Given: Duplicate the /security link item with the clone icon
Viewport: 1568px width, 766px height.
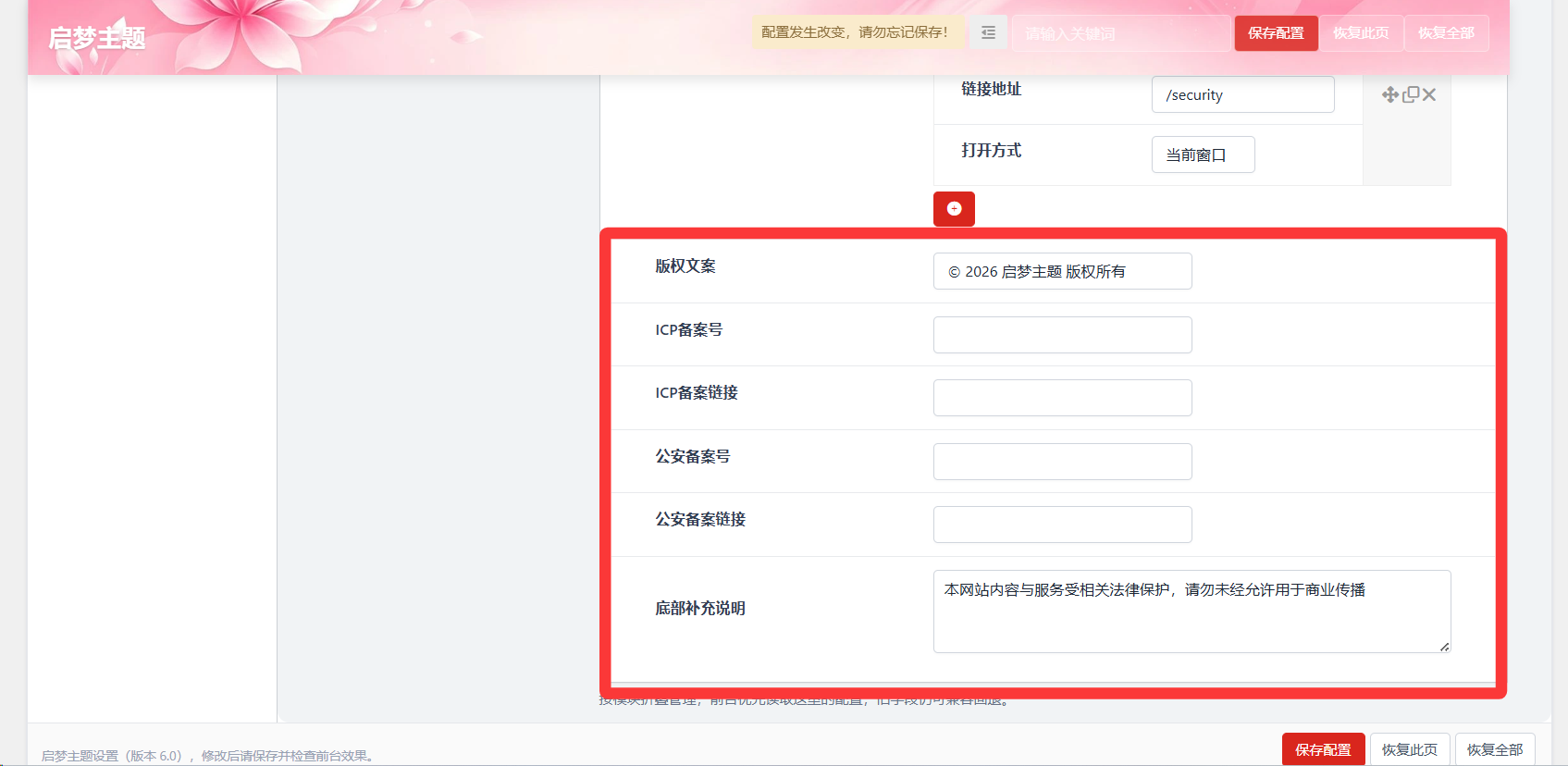Looking at the screenshot, I should click(1411, 94).
